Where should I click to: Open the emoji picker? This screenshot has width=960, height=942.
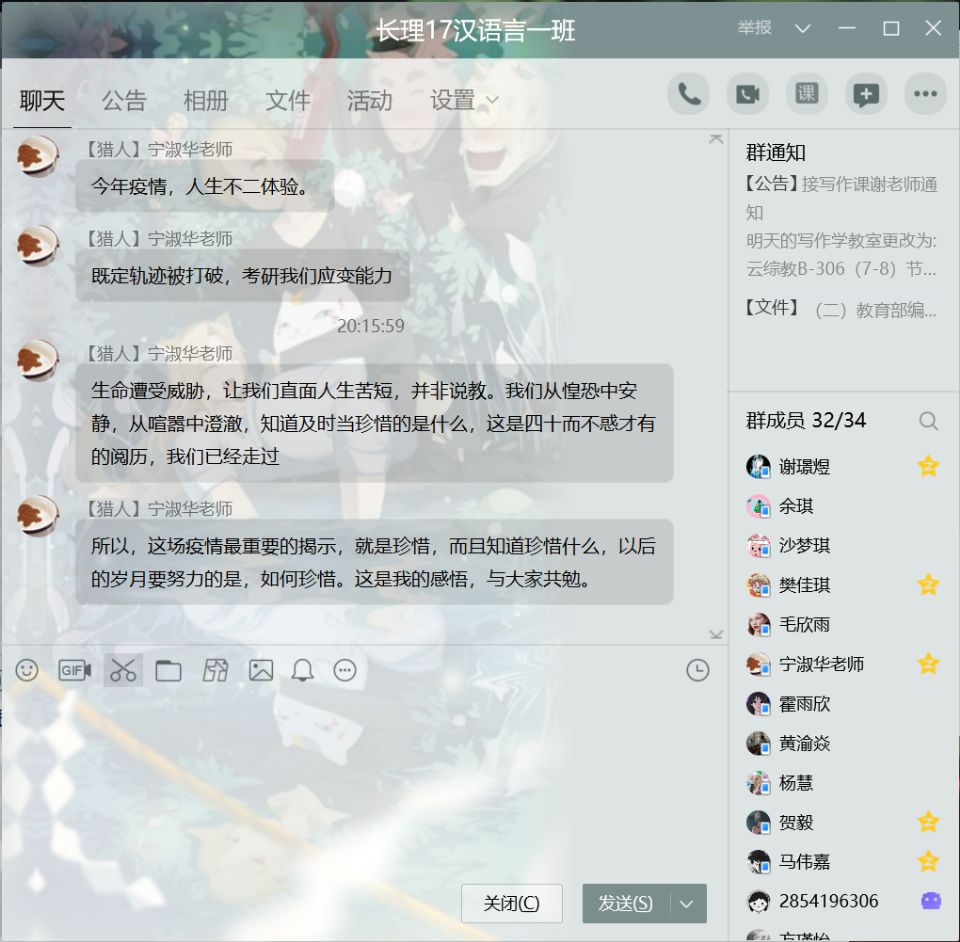27,670
